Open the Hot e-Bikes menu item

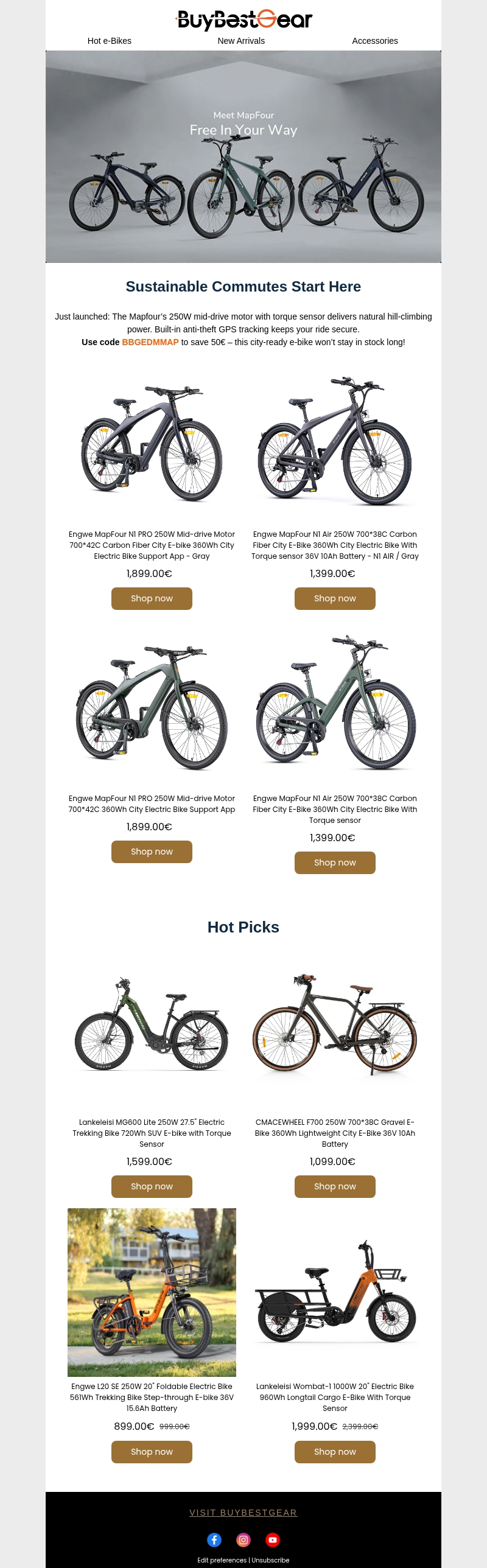[x=110, y=41]
